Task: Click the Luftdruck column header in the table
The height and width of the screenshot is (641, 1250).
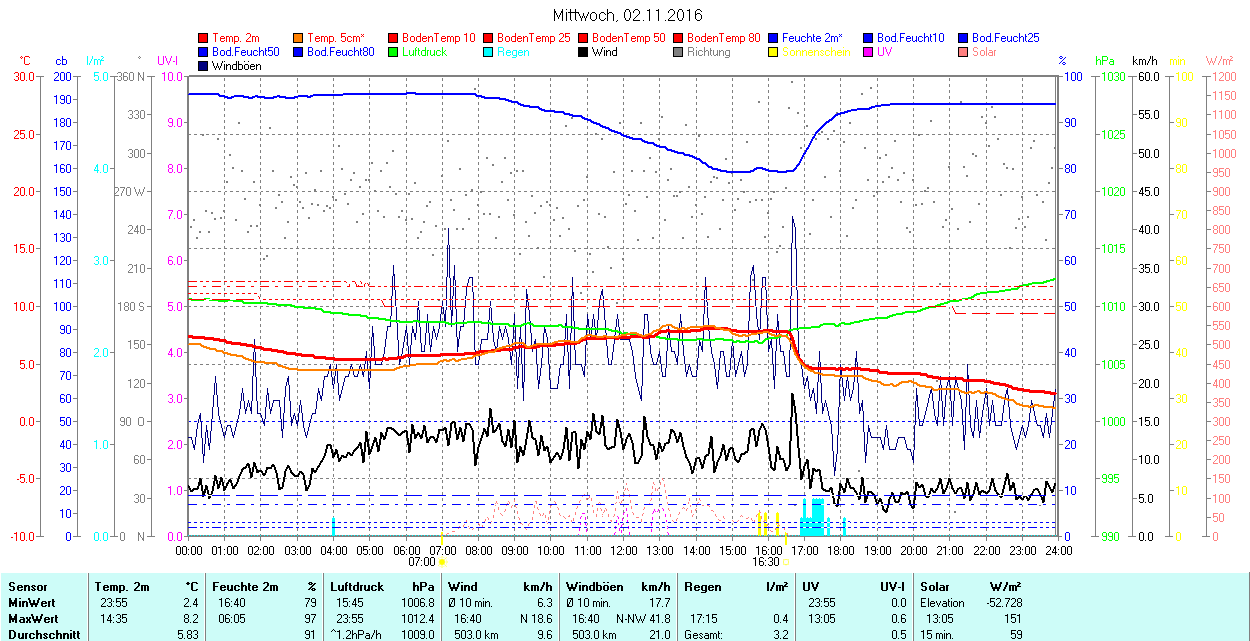Action: (x=356, y=587)
